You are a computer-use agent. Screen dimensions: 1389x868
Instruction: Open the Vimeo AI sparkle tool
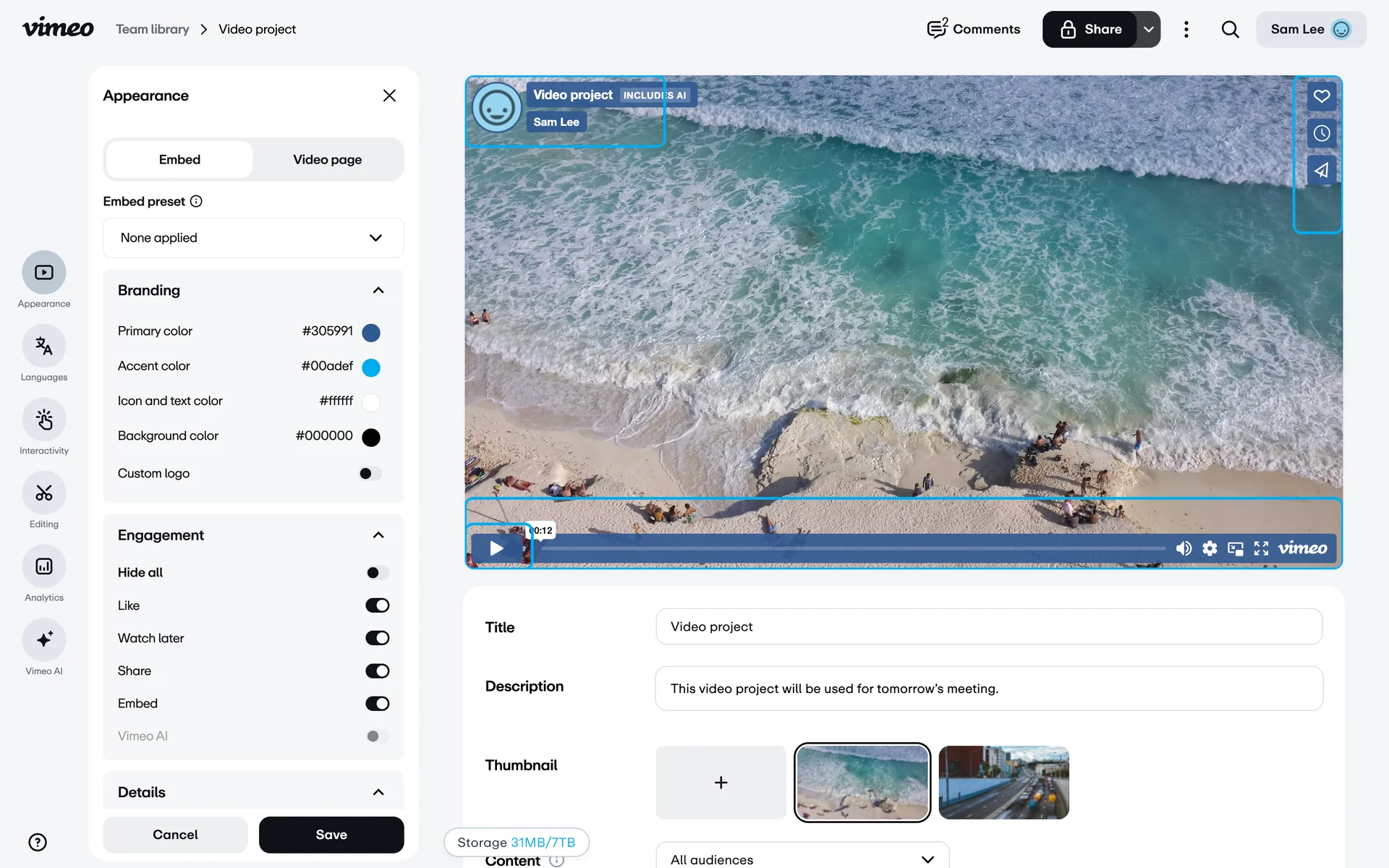click(x=44, y=640)
